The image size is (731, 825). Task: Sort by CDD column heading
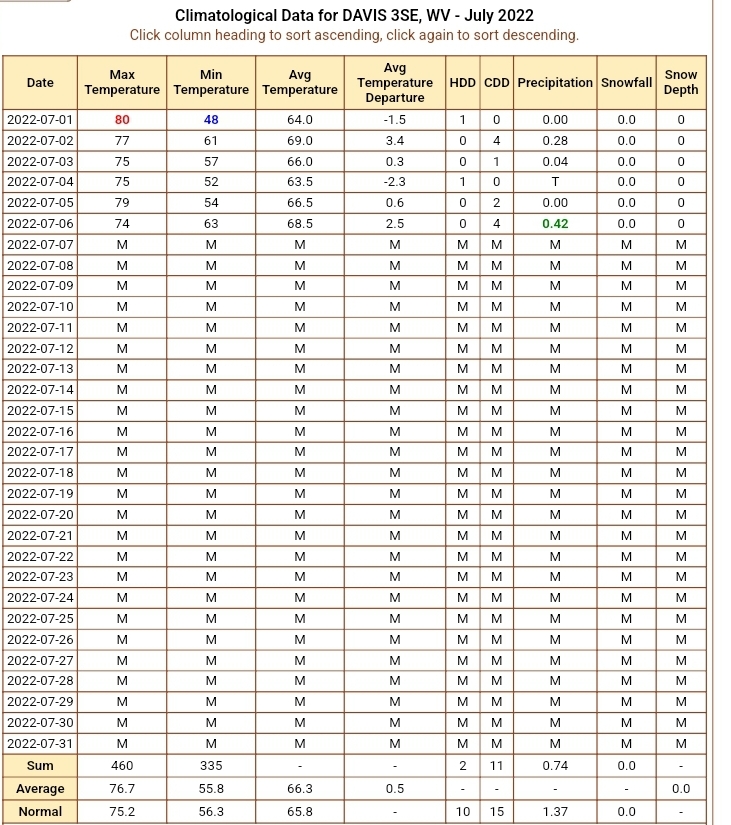pyautogui.click(x=497, y=83)
